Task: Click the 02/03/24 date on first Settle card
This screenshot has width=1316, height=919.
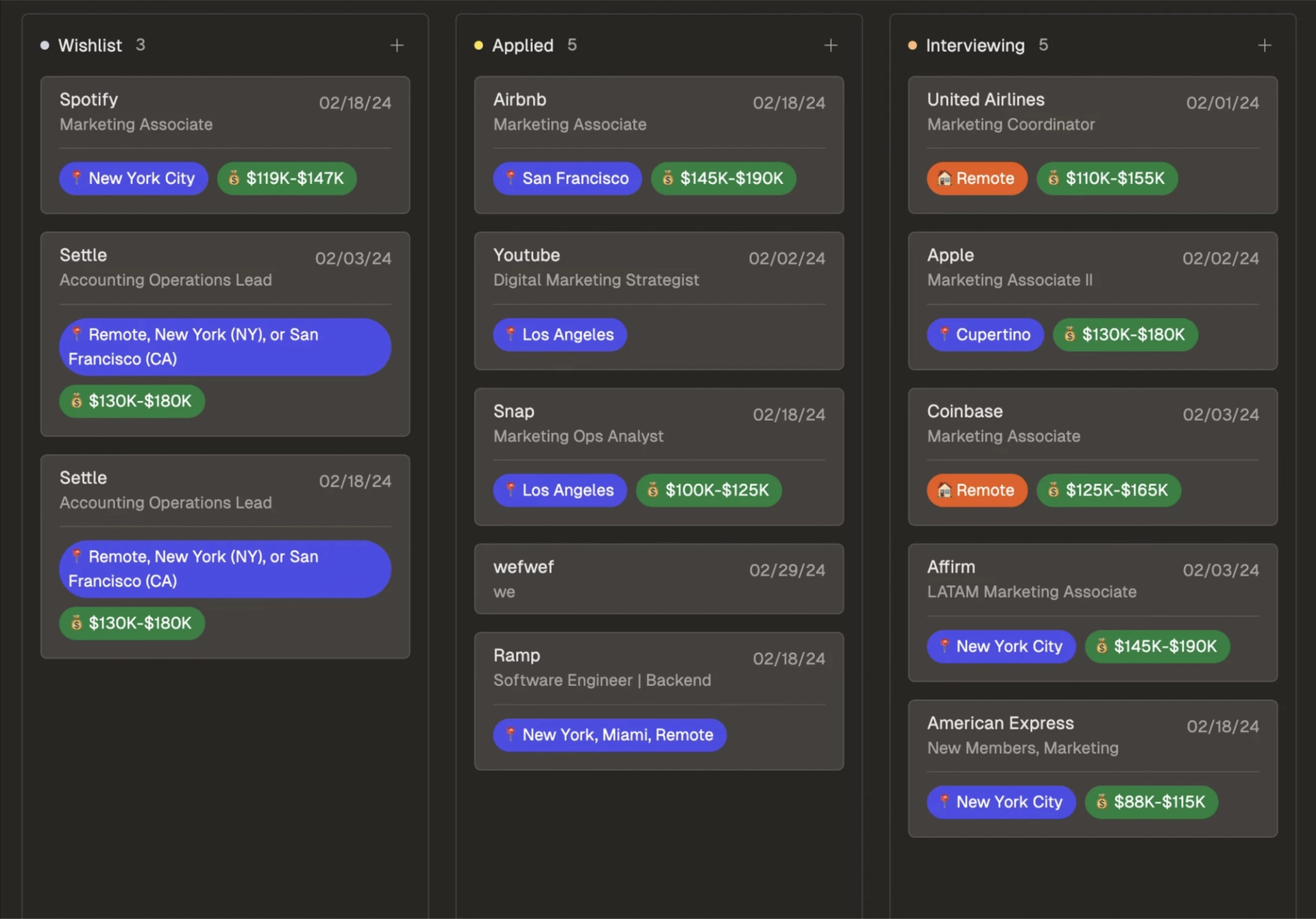Action: (353, 258)
